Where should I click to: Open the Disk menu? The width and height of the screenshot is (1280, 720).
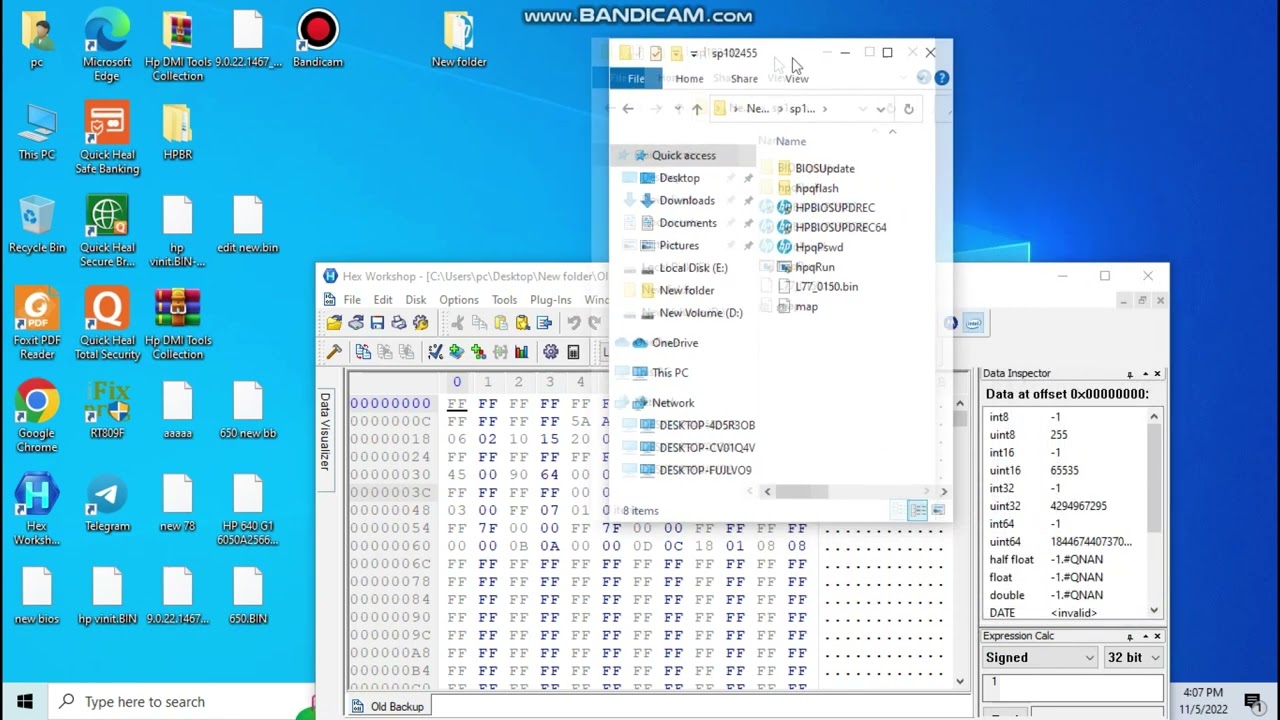416,300
